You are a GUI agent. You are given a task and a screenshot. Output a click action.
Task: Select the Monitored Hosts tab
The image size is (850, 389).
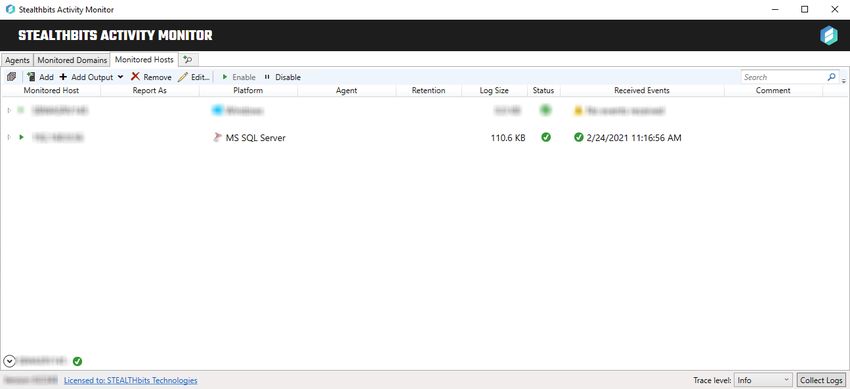pyautogui.click(x=144, y=60)
